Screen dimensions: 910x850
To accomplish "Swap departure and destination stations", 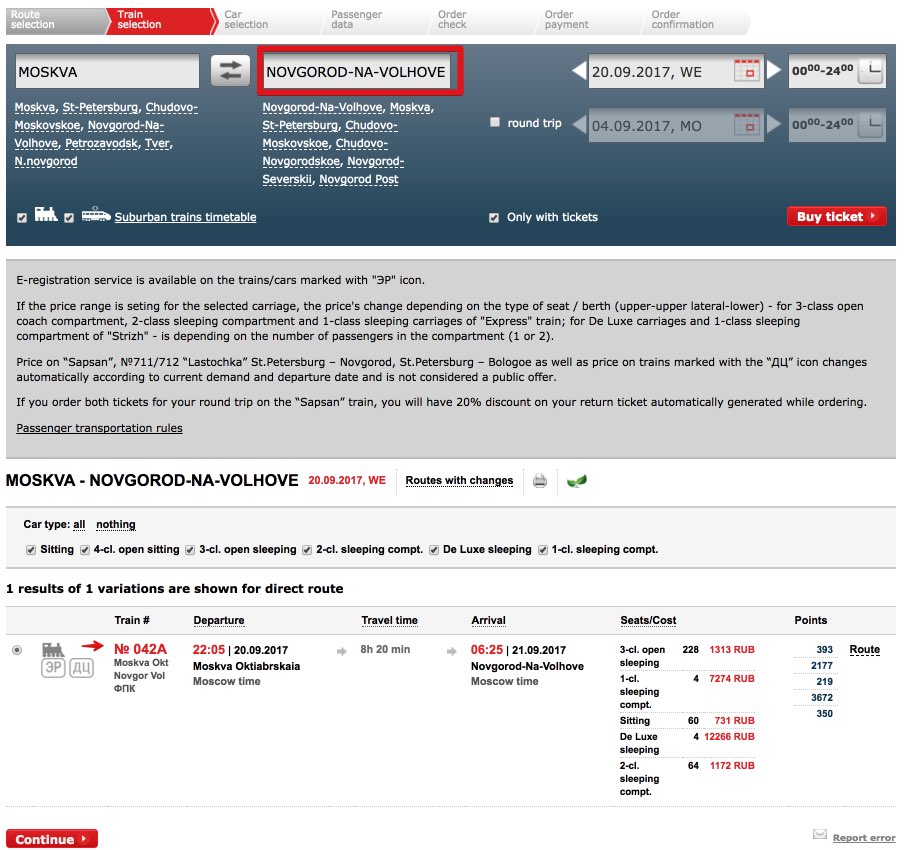I will click(x=230, y=71).
